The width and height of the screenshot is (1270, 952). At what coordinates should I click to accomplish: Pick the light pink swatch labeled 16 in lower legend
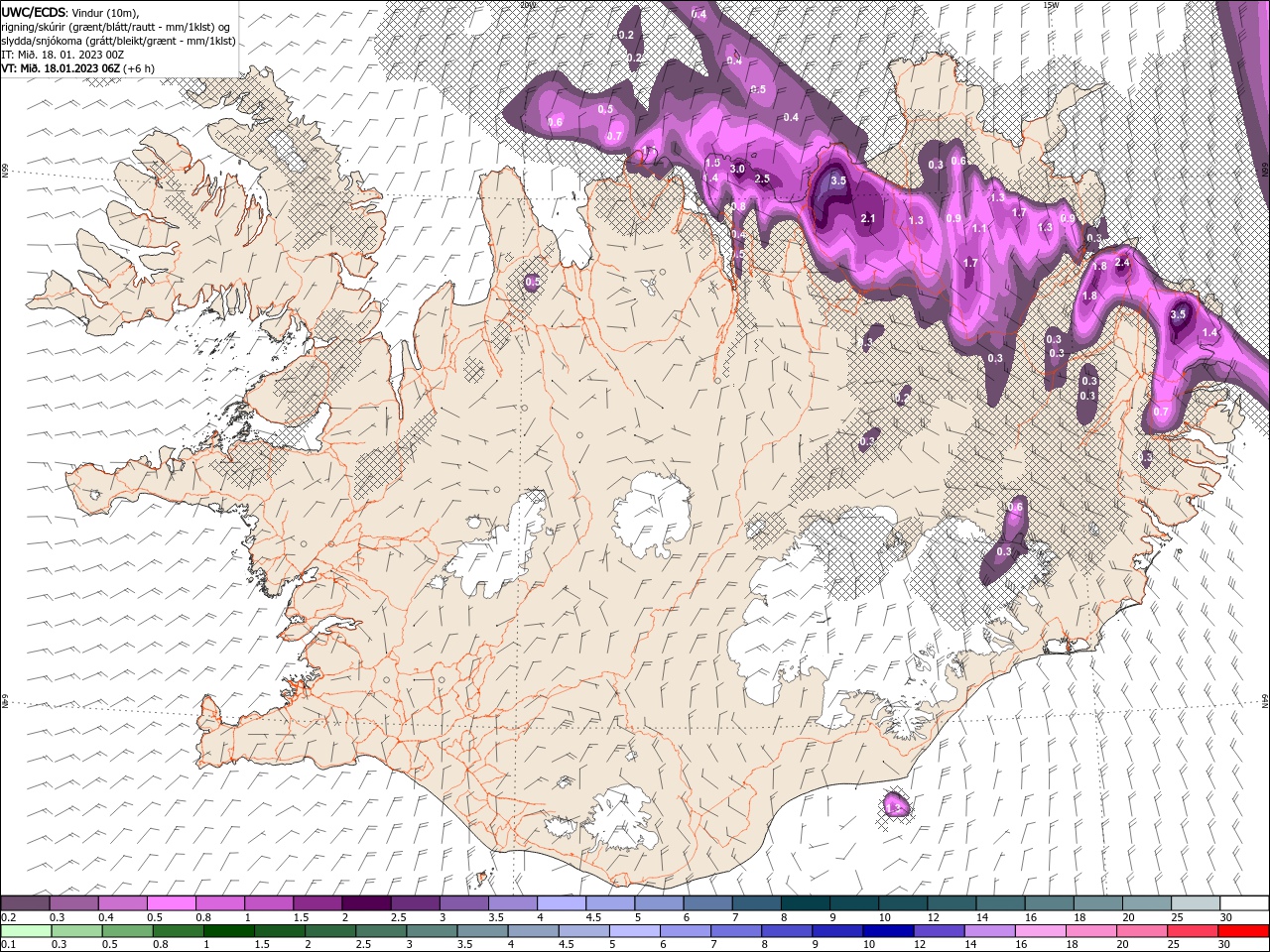click(1041, 931)
